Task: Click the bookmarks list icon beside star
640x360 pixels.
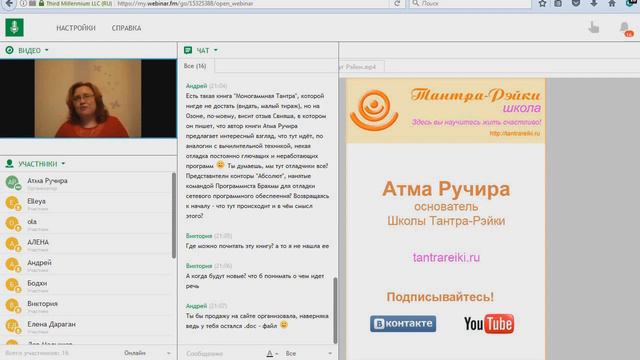Action: (x=558, y=4)
